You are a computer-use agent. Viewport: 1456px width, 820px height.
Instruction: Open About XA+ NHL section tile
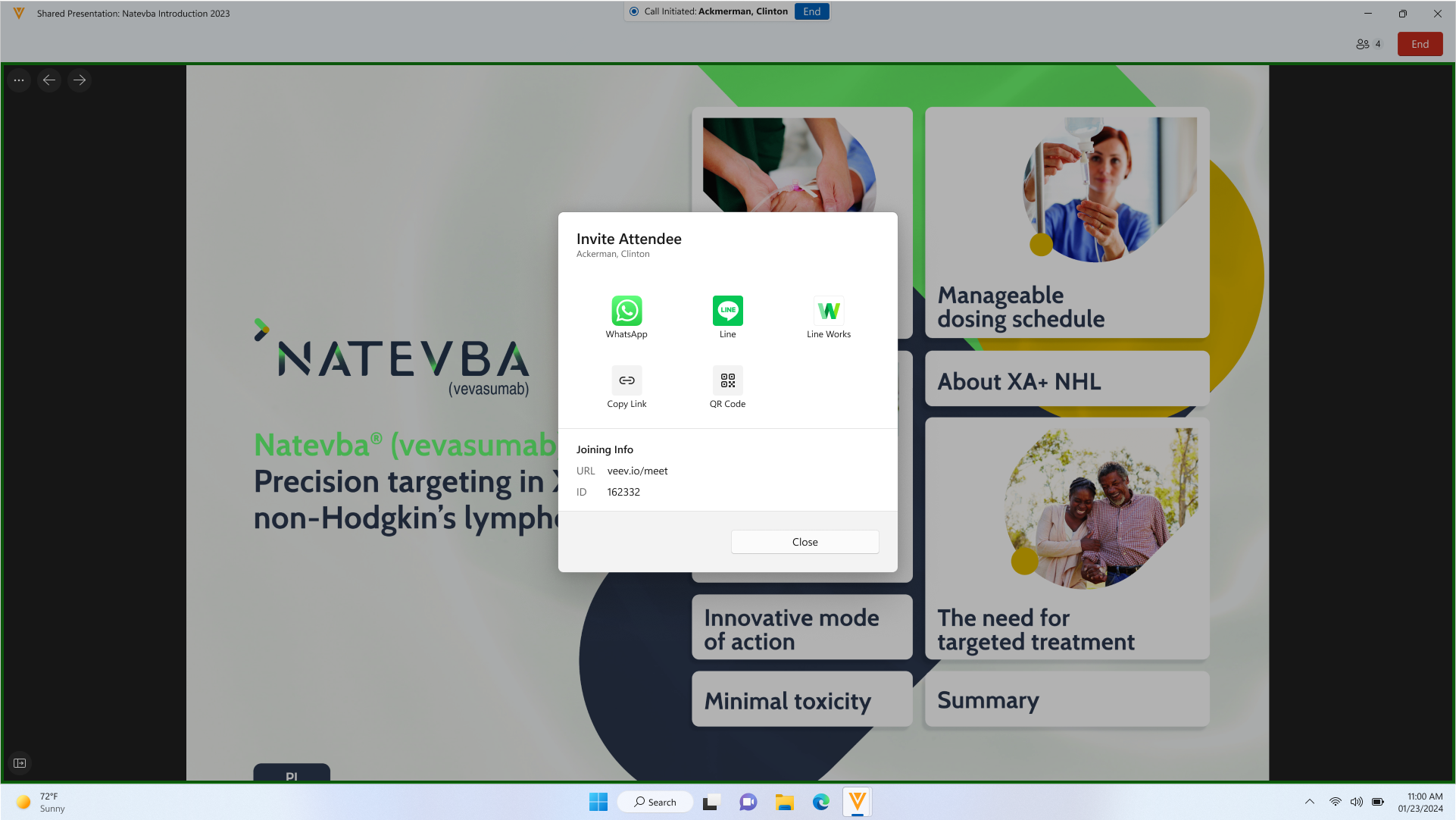pos(1067,380)
